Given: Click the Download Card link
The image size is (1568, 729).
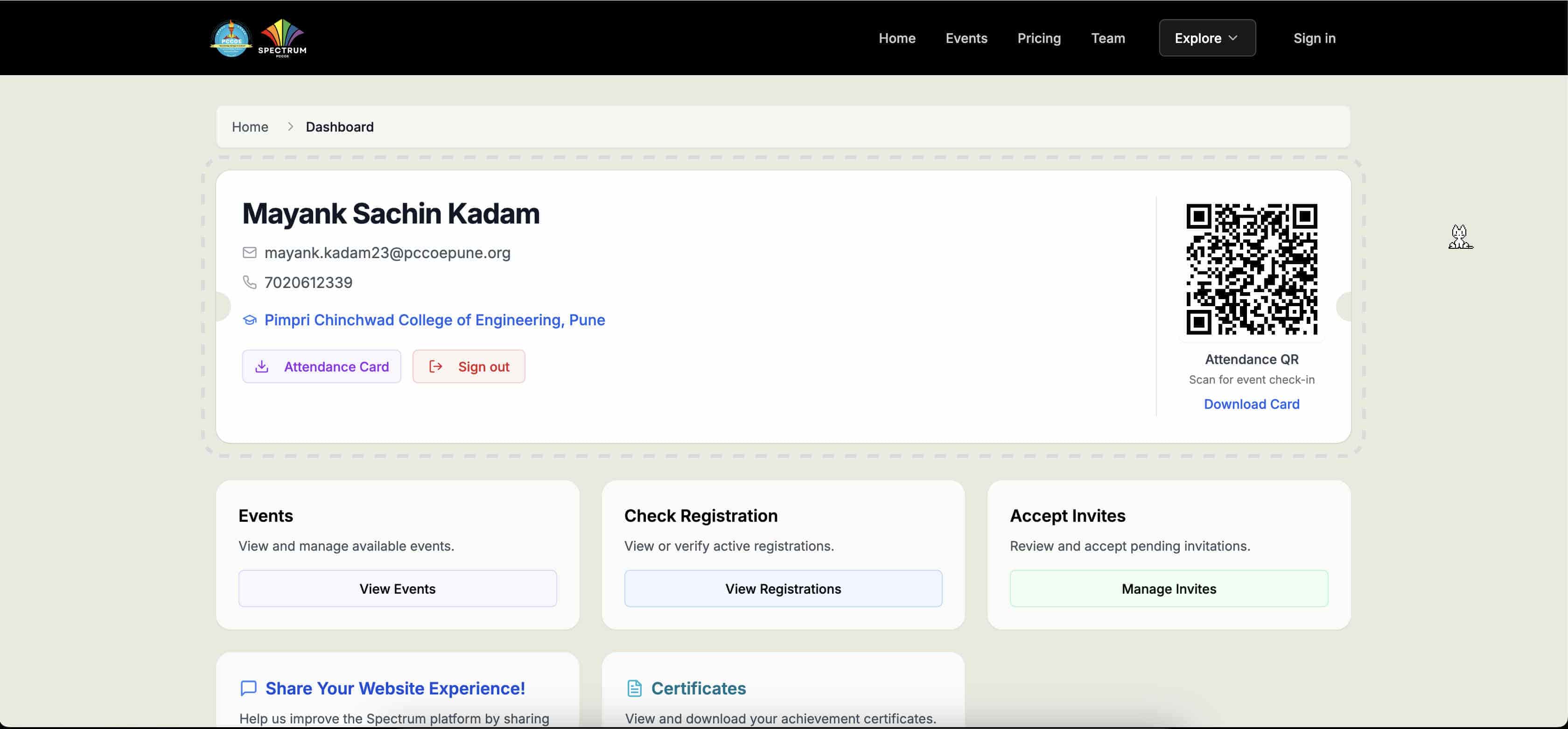Looking at the screenshot, I should click(x=1252, y=404).
